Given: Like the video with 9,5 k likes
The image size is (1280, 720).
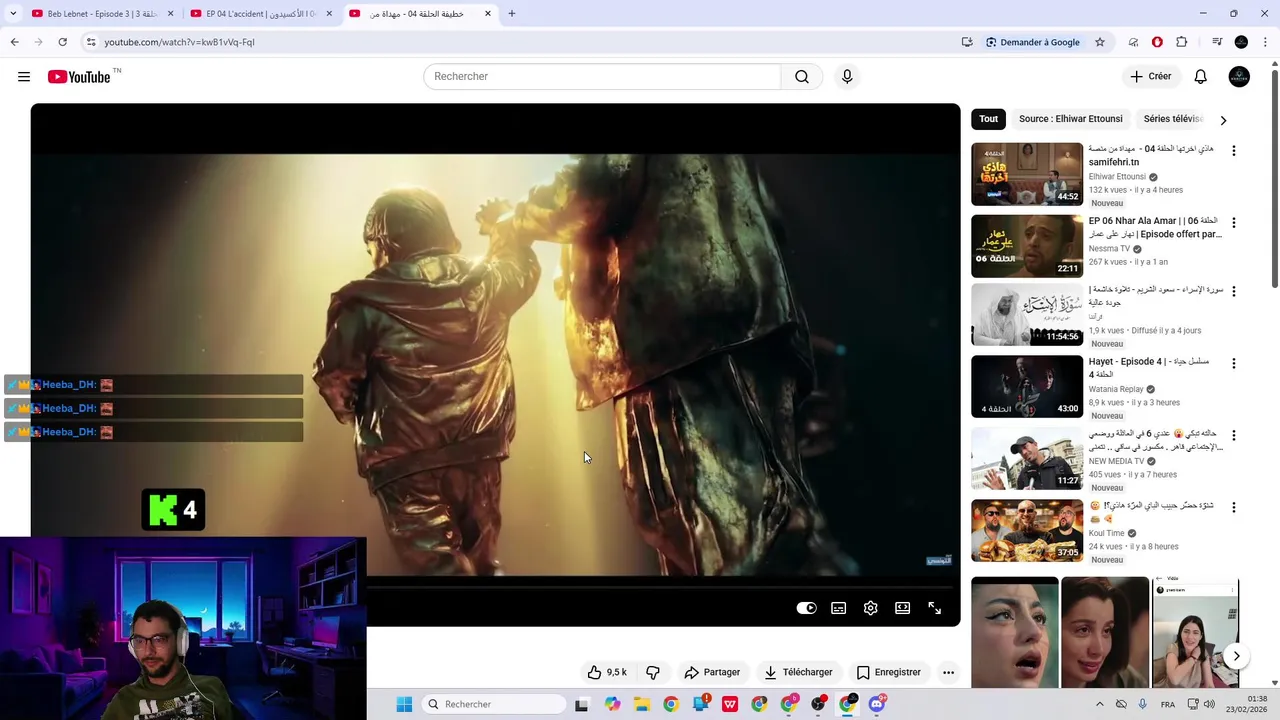Looking at the screenshot, I should 607,672.
